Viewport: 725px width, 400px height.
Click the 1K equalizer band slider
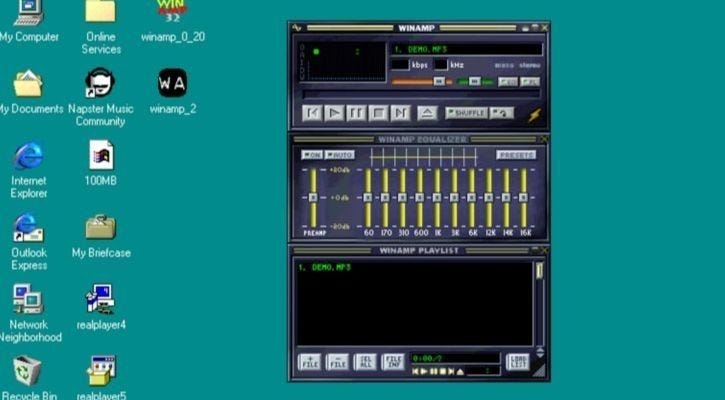tap(437, 197)
